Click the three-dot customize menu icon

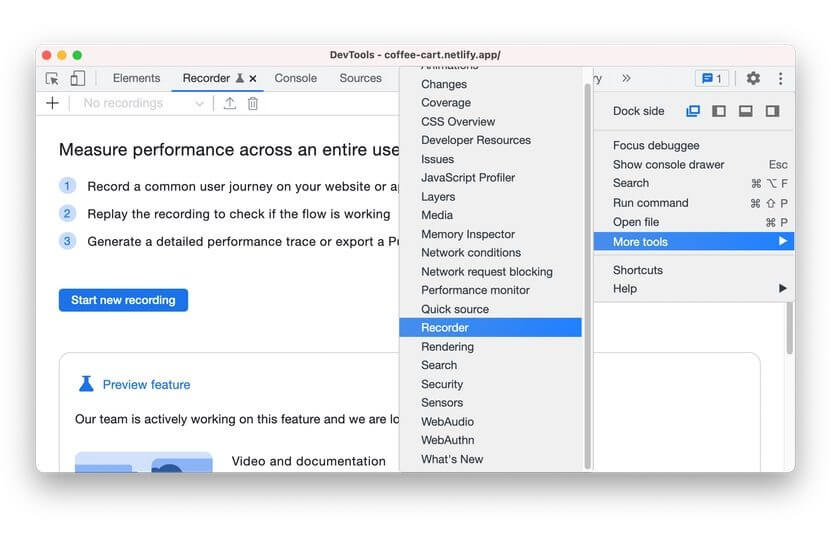point(780,78)
